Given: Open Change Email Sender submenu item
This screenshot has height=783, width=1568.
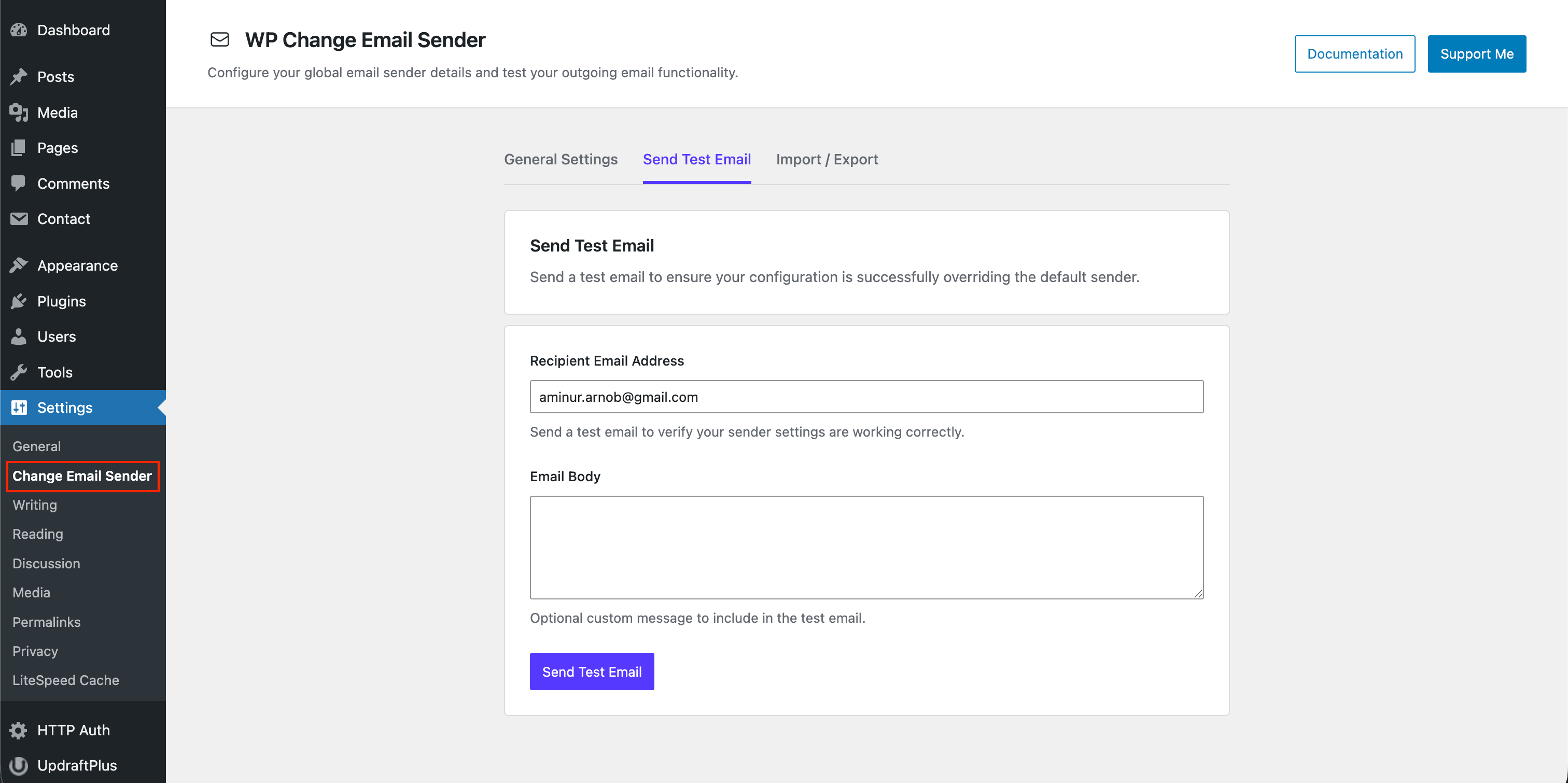Looking at the screenshot, I should point(82,476).
